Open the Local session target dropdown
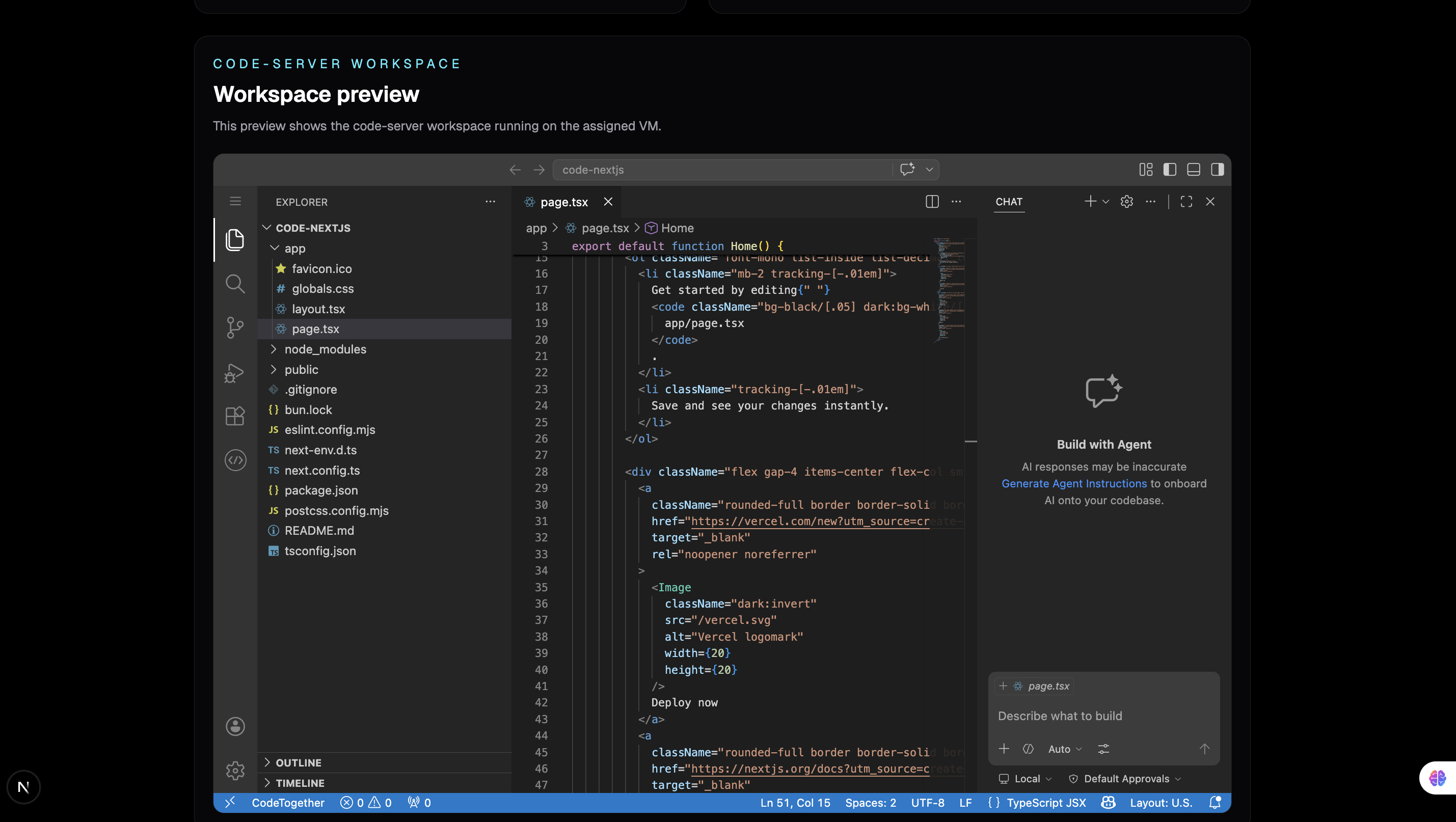1456x822 pixels. (1026, 779)
